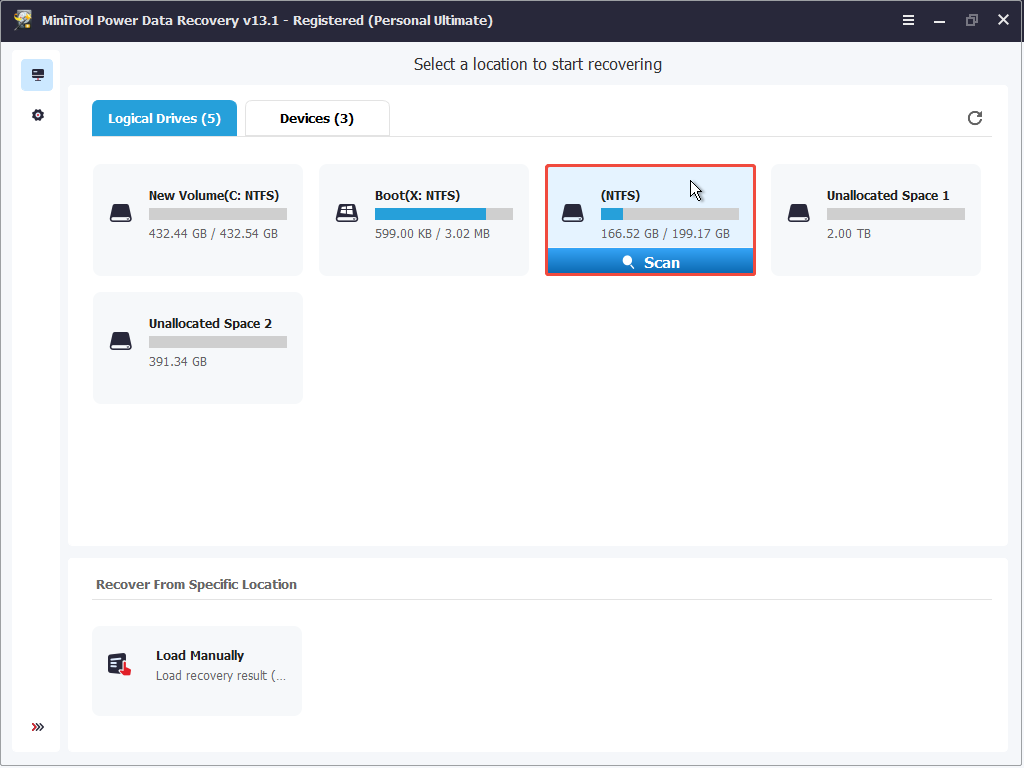Click usage bar of New Volume C drive
This screenshot has height=768, width=1024.
217,214
